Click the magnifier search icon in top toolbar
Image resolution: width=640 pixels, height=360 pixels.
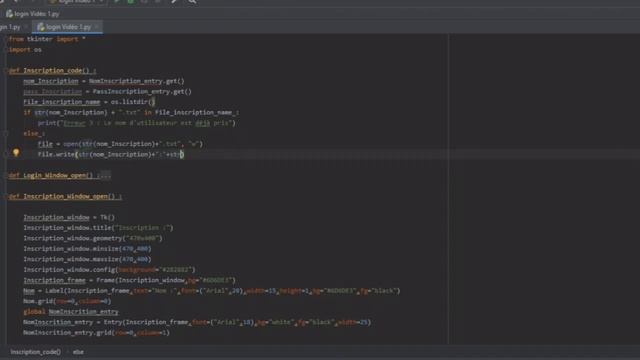(192, 2)
